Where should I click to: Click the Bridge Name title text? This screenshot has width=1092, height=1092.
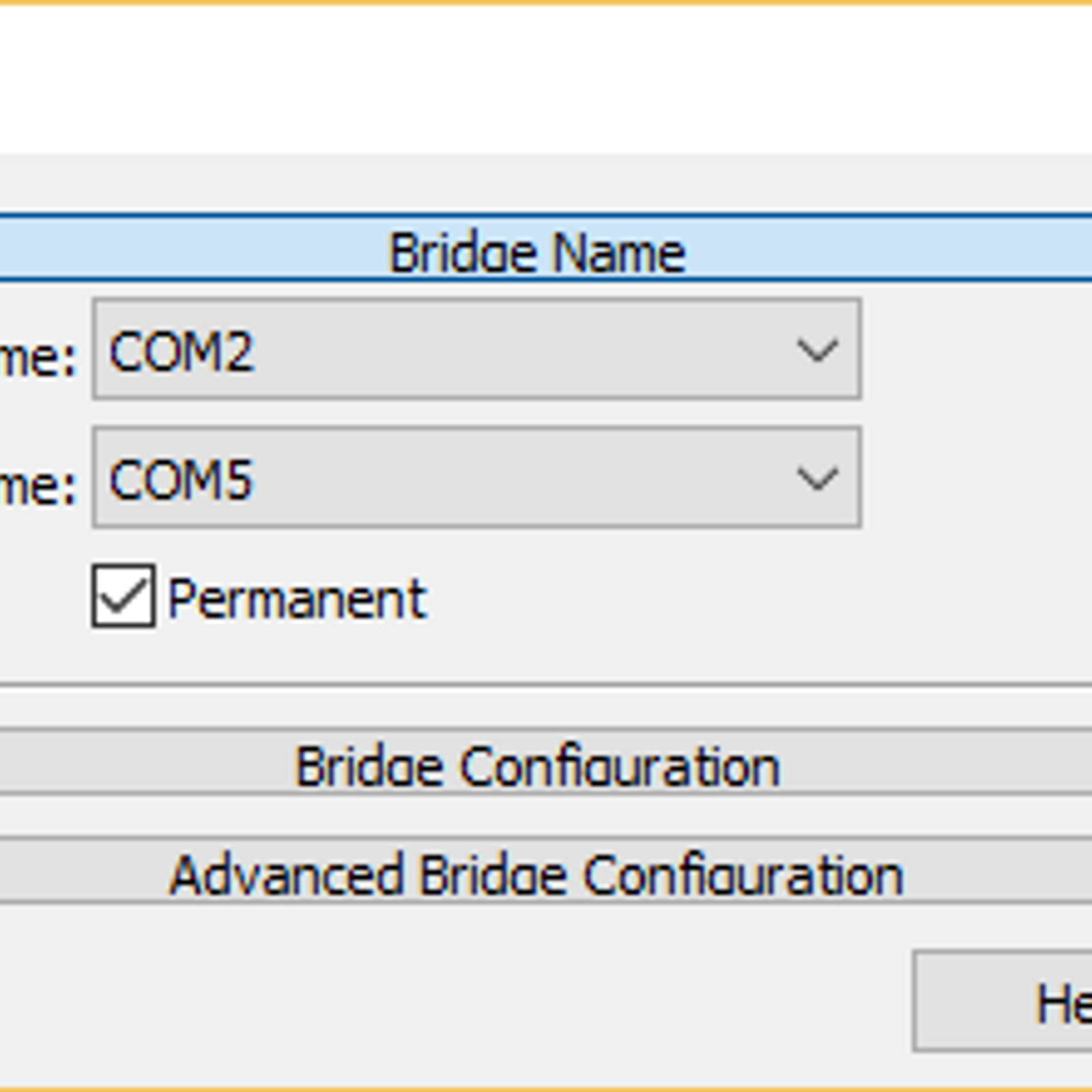click(x=537, y=253)
